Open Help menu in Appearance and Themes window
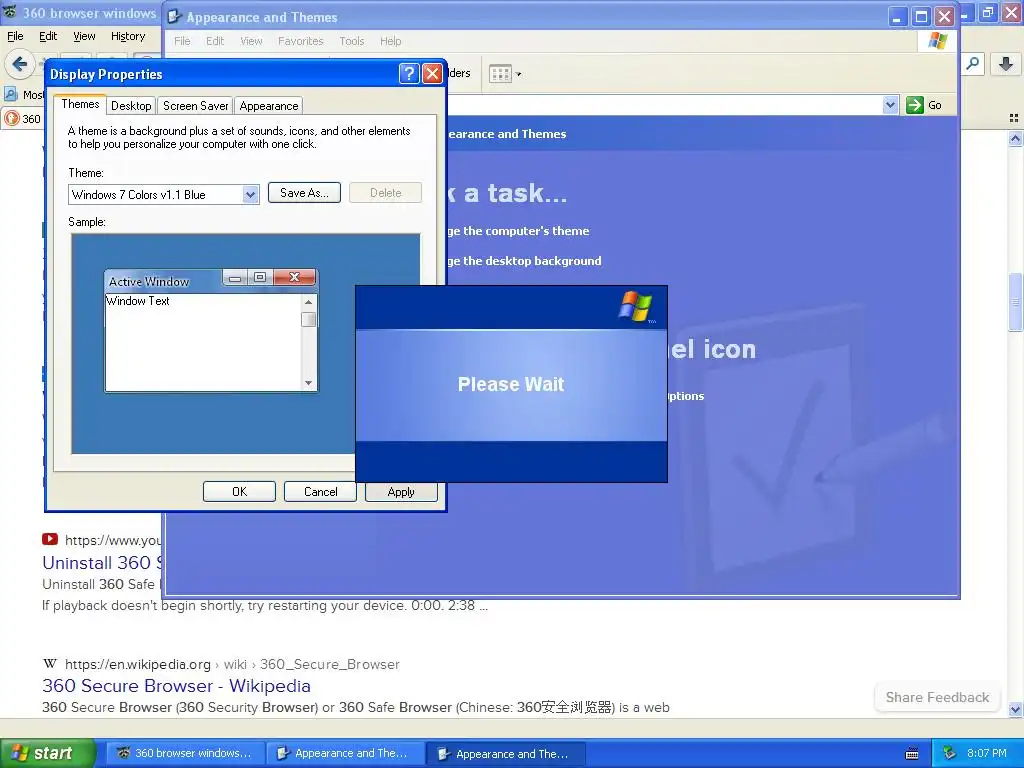The height and width of the screenshot is (768, 1024). (x=391, y=41)
